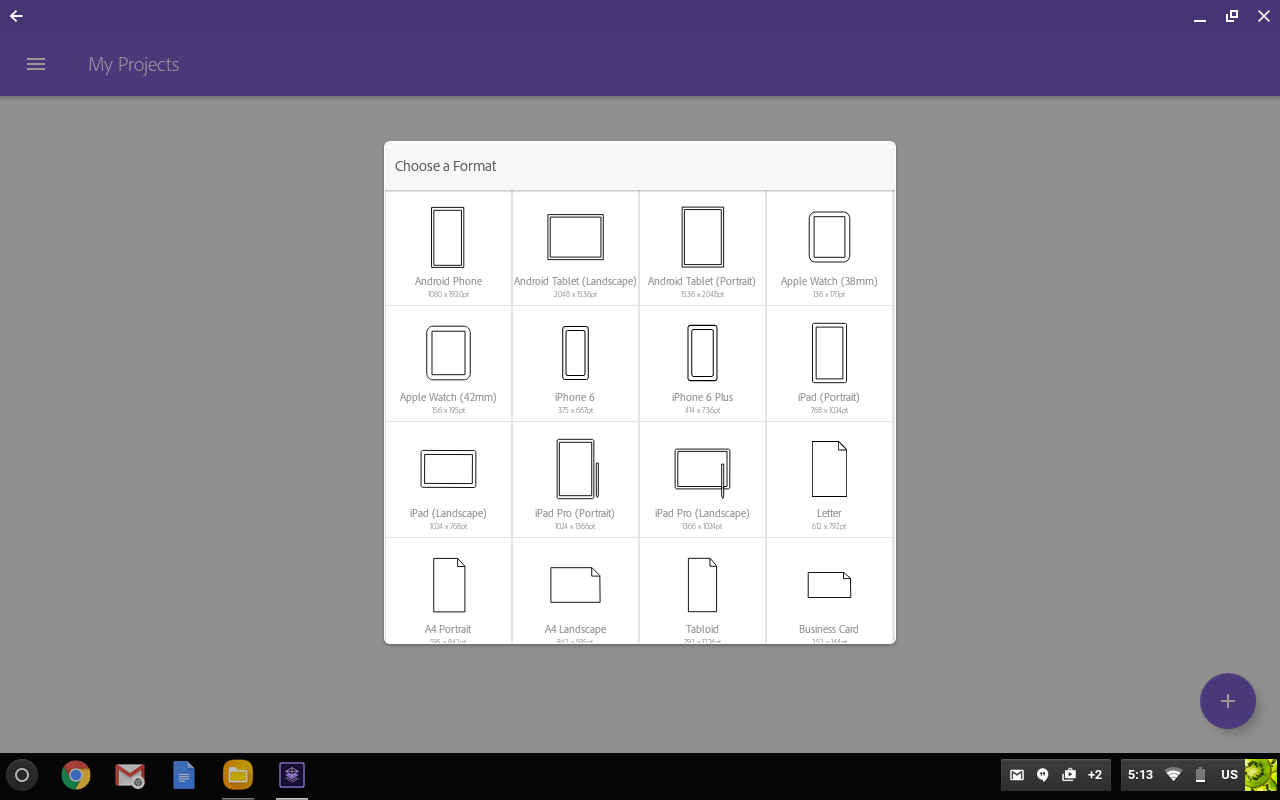Select the iPhone 6 format
Screen dimensions: 1280x800
coord(575,353)
